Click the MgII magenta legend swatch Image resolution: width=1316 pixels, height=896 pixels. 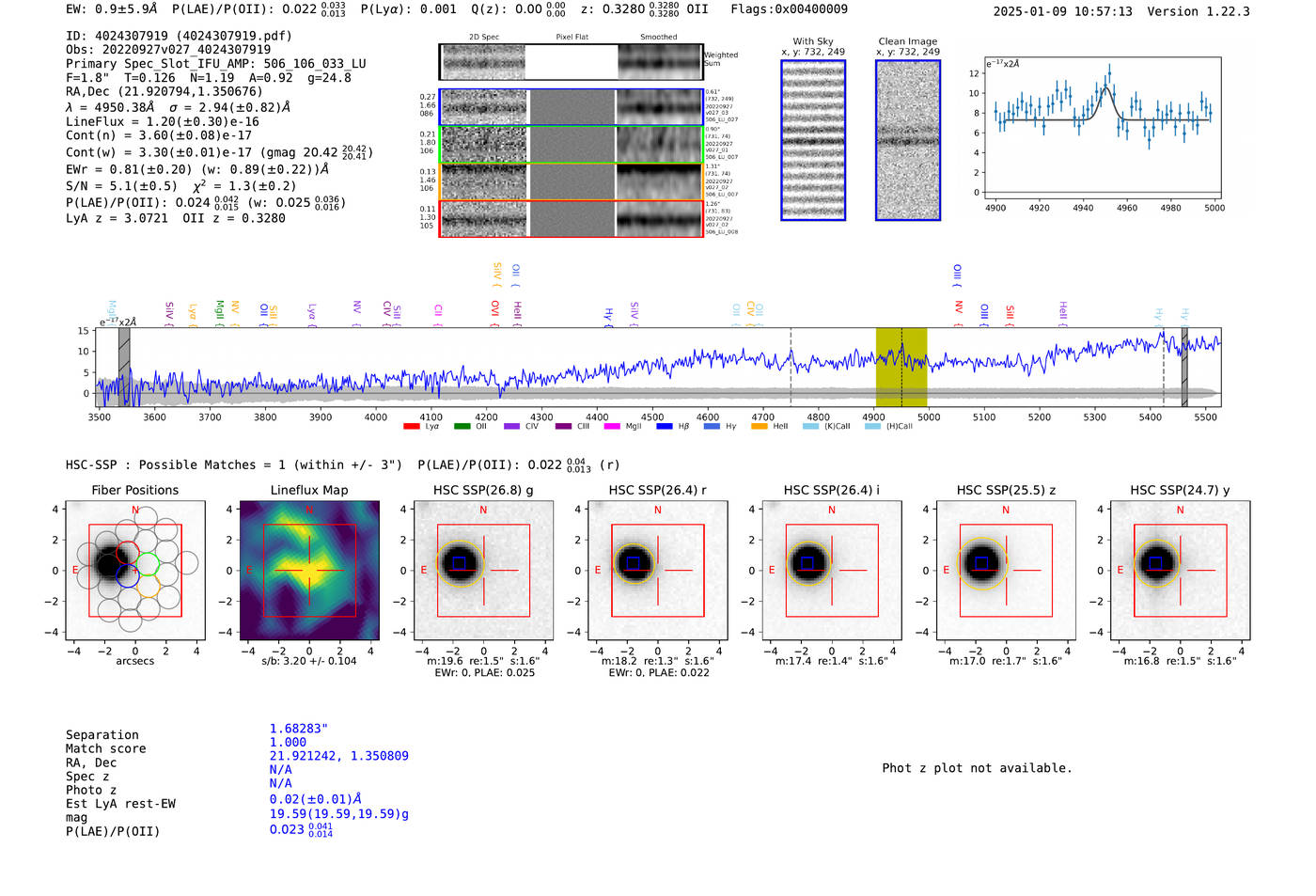pos(612,426)
